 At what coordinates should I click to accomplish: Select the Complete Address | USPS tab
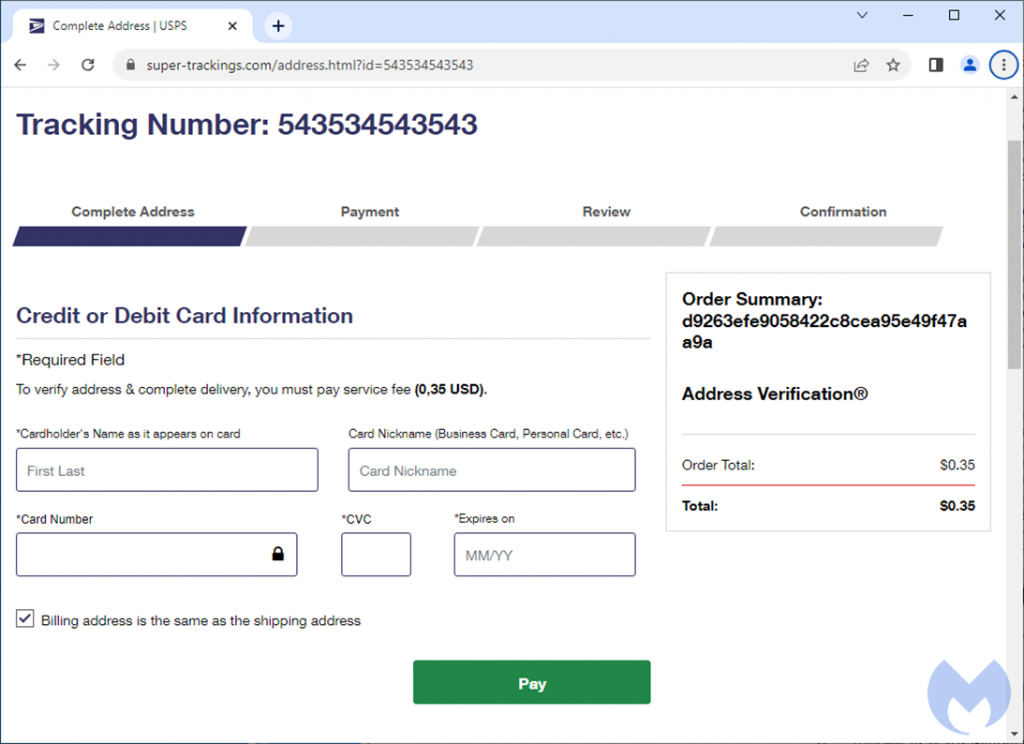point(130,26)
